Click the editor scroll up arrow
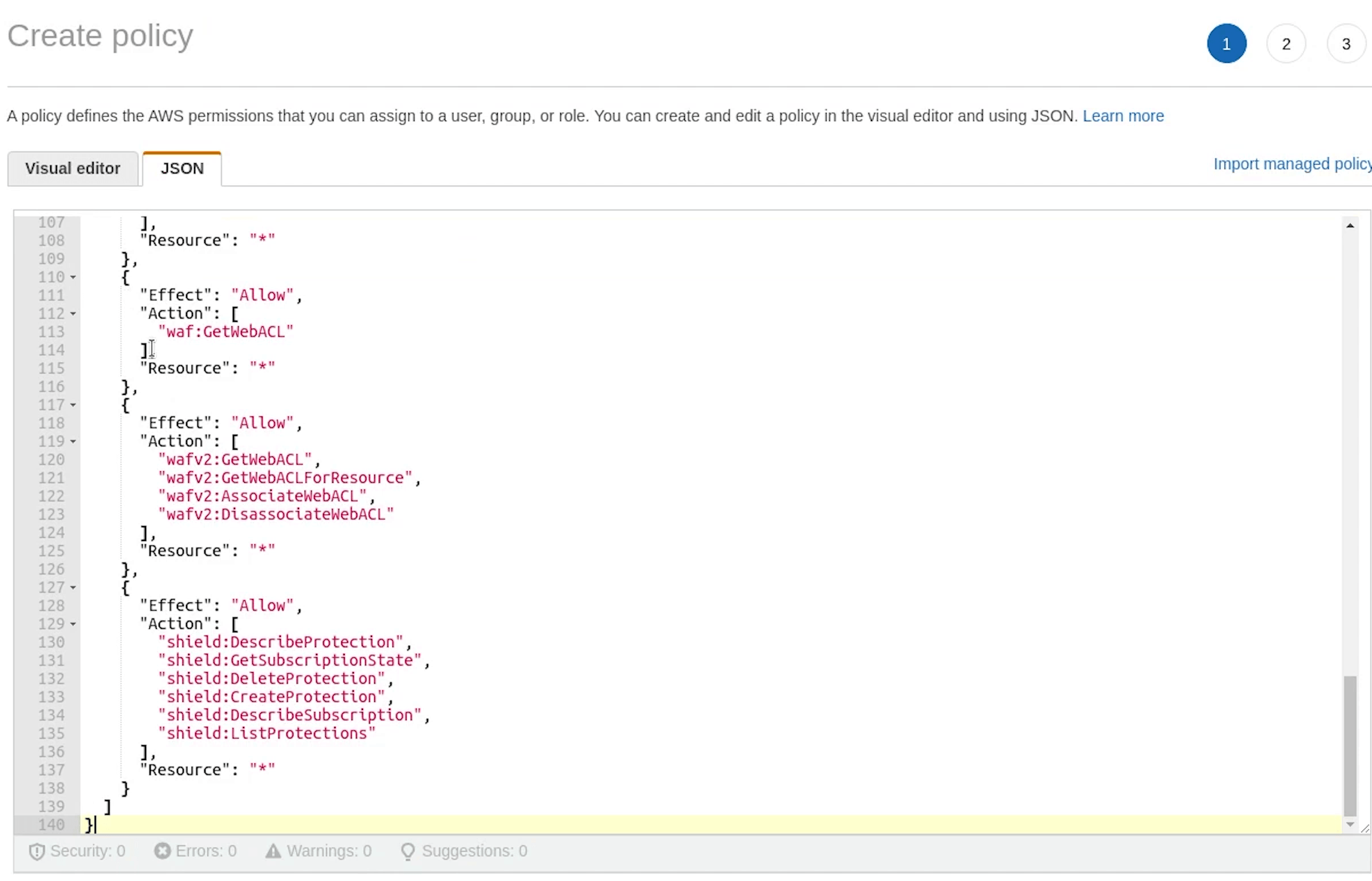The height and width of the screenshot is (881, 1372). click(x=1350, y=226)
